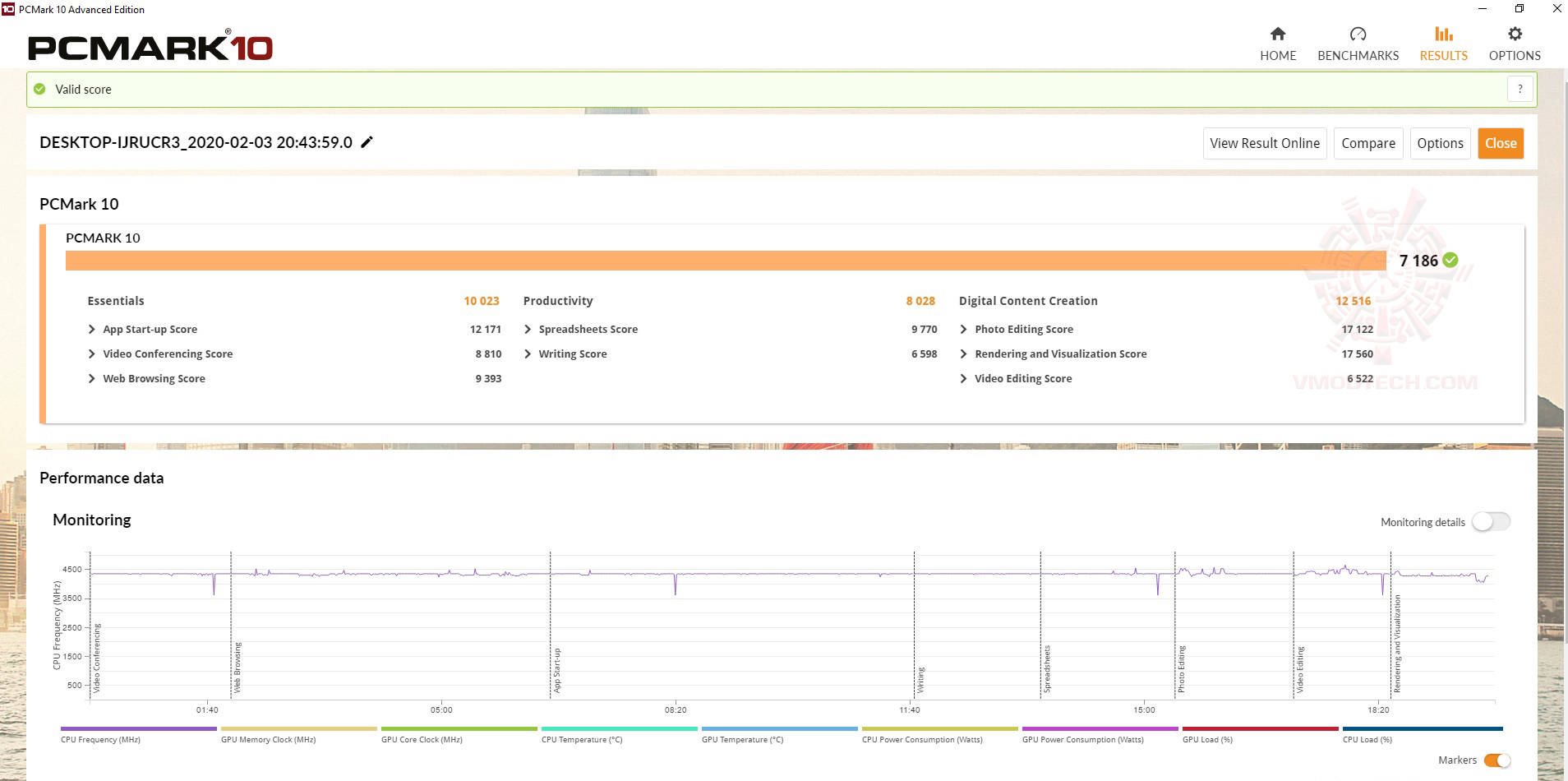1568x781 pixels.
Task: Click the Compare button
Action: pos(1368,143)
